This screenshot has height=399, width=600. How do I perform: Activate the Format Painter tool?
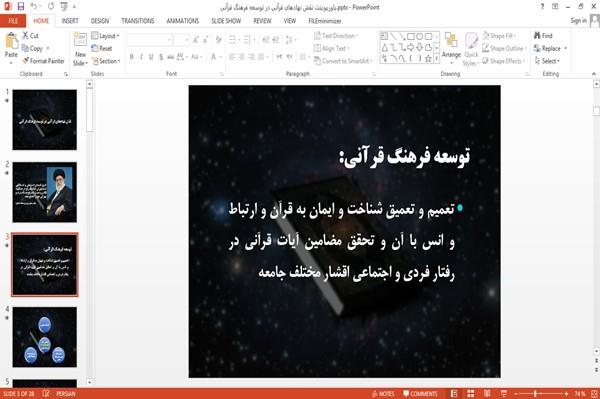43,61
